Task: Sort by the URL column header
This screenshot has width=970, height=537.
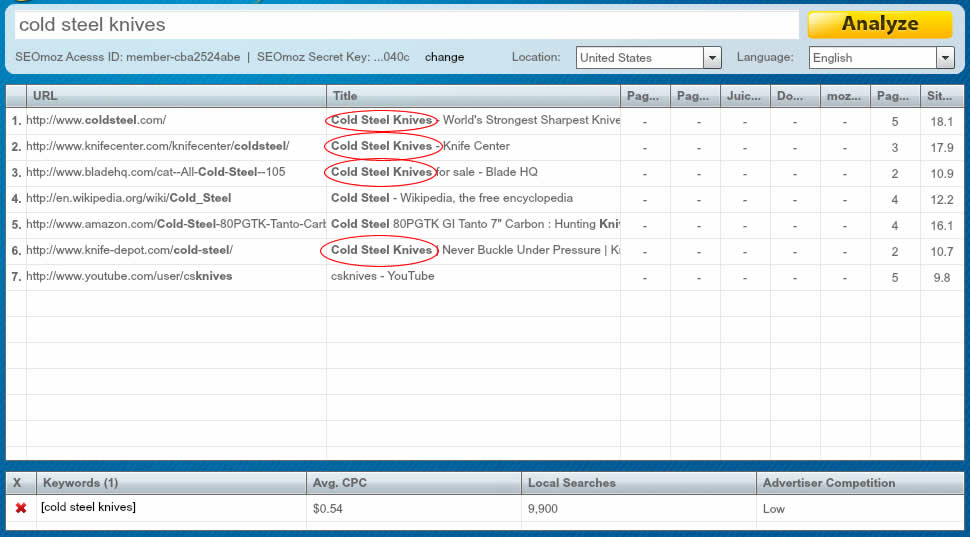Action: point(176,96)
